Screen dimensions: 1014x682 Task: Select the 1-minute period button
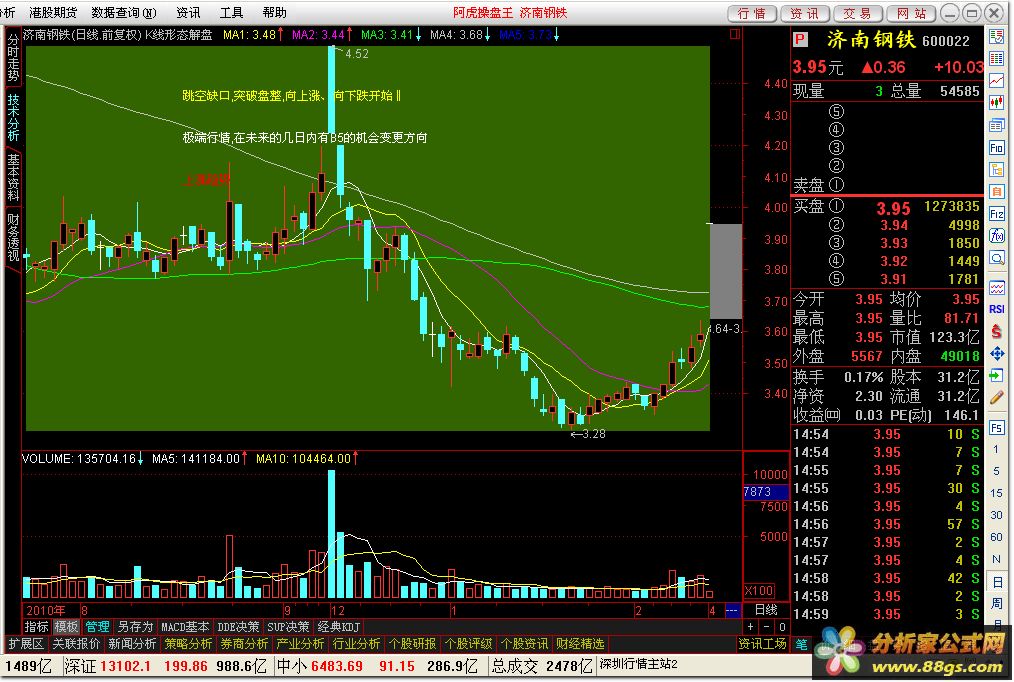click(x=997, y=449)
